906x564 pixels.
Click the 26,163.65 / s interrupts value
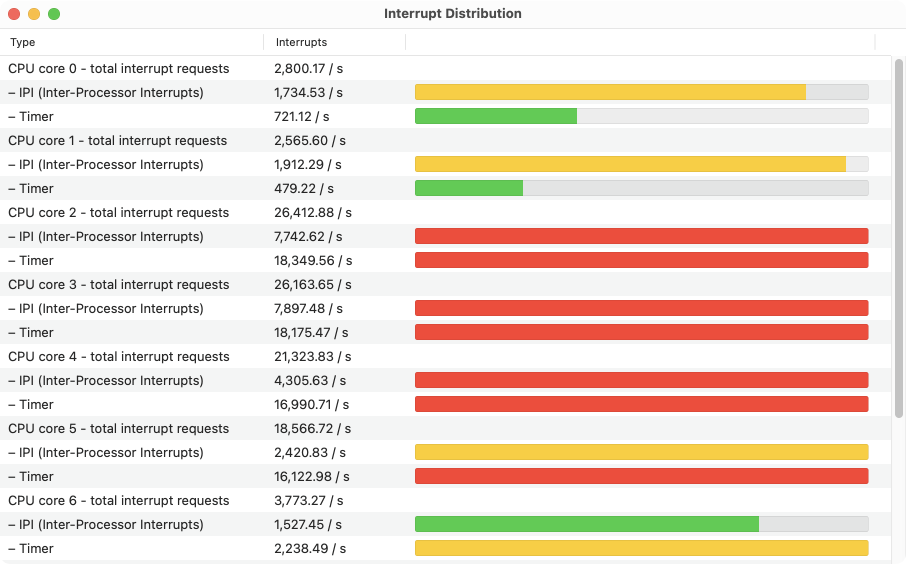click(x=313, y=284)
